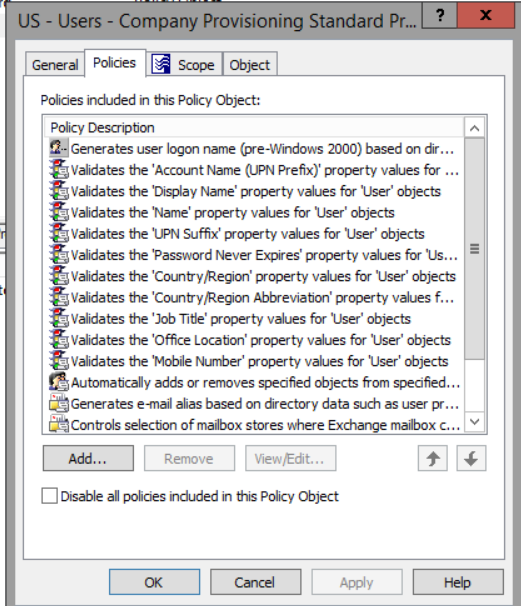Click the icon beside 'Display Name' validation policy
Screen dimensions: 521x606
click(x=59, y=191)
